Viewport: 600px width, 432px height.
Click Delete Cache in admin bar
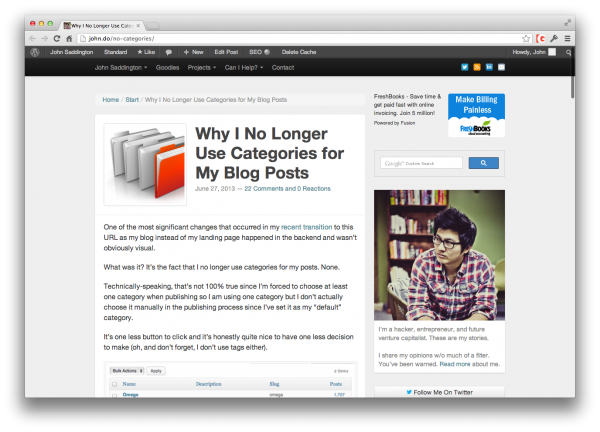point(299,52)
